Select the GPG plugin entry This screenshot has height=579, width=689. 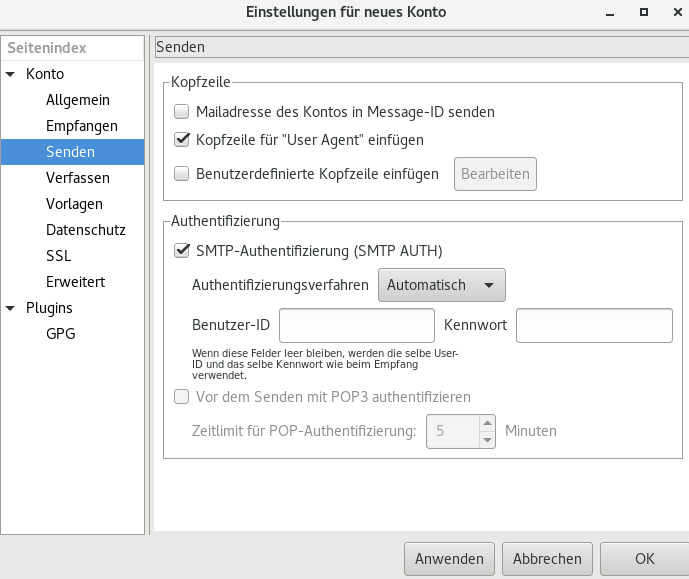click(60, 334)
